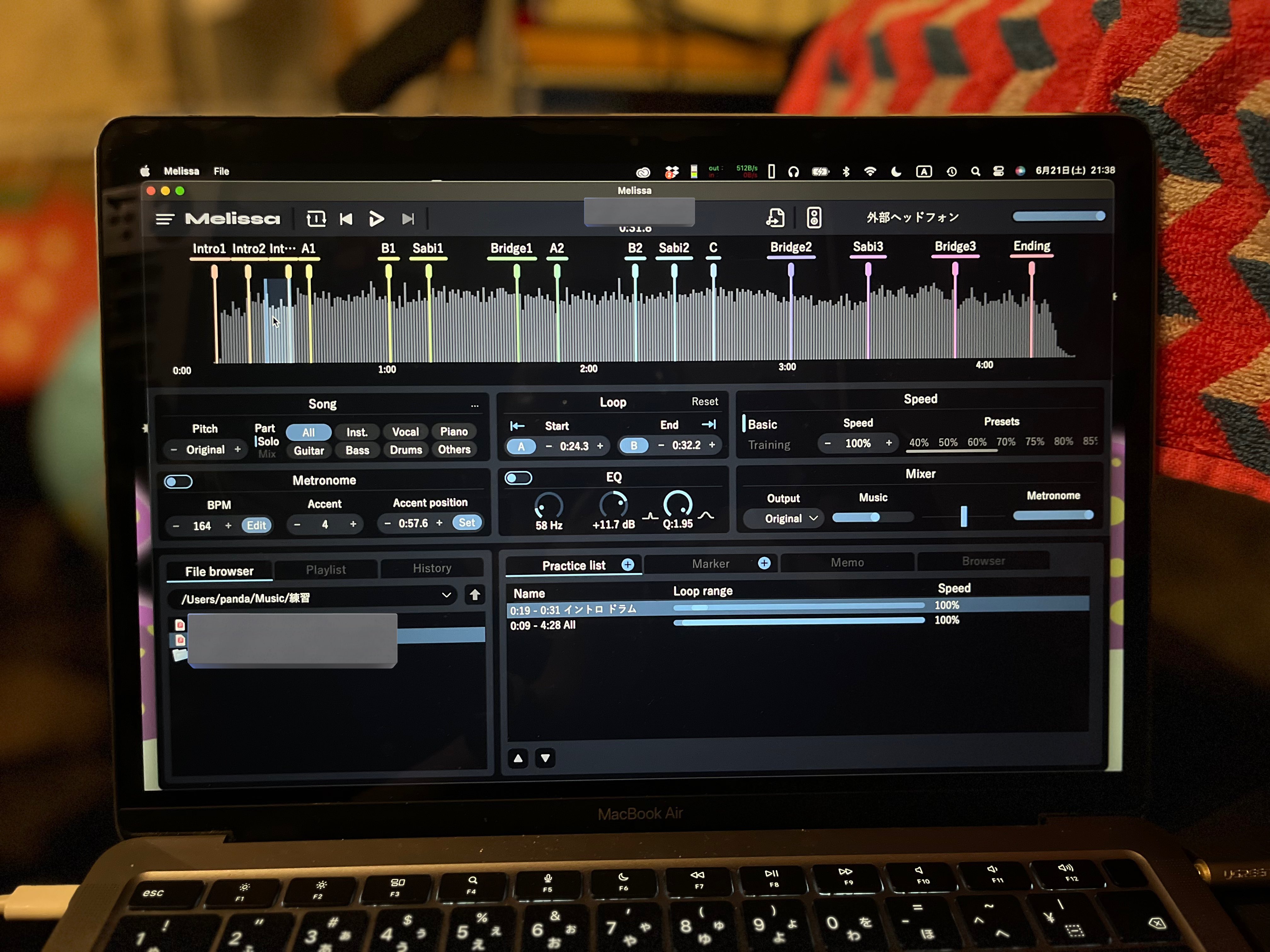The height and width of the screenshot is (952, 1270).
Task: Adjust the Metronome volume slider
Action: coord(1053,515)
